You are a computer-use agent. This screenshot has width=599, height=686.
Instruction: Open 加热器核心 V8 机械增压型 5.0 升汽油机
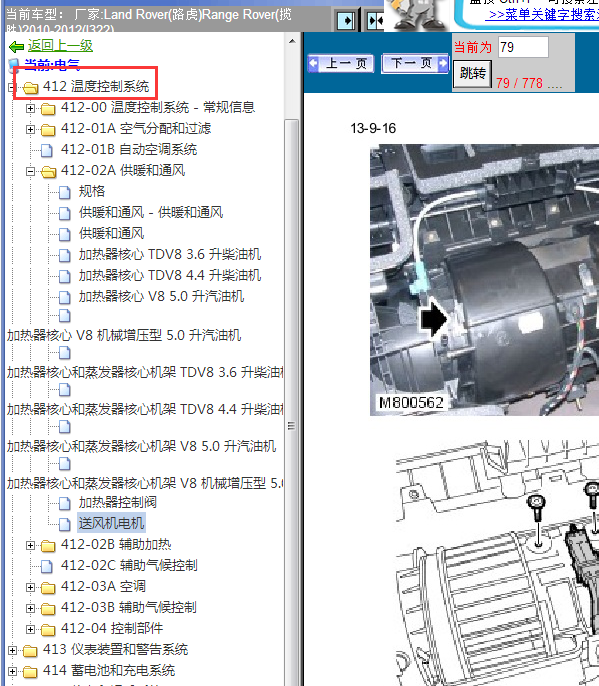pyautogui.click(x=124, y=336)
